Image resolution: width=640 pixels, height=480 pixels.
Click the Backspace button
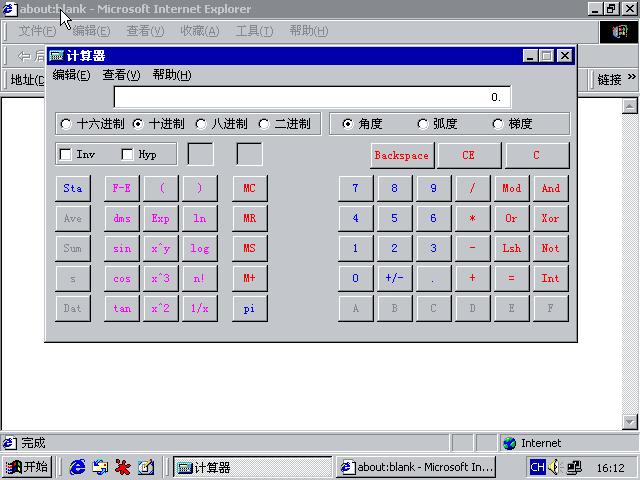pos(402,156)
